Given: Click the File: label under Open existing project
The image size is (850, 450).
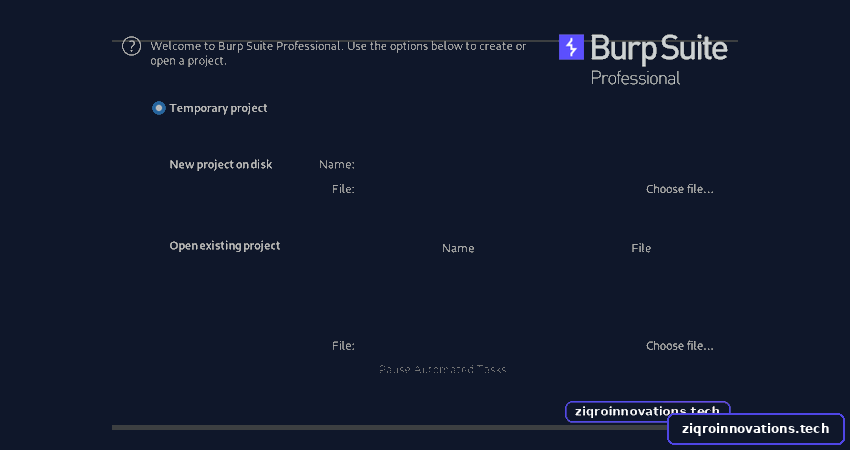Looking at the screenshot, I should (343, 346).
